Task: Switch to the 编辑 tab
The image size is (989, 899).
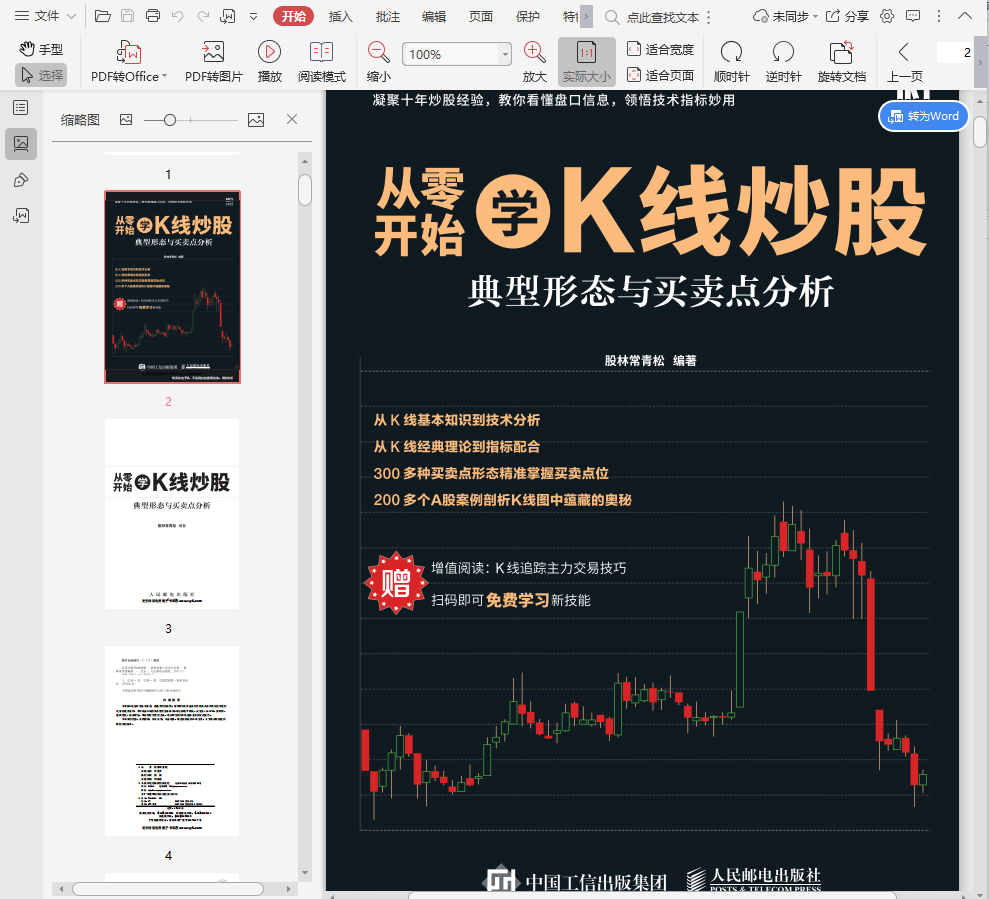Action: [x=434, y=16]
